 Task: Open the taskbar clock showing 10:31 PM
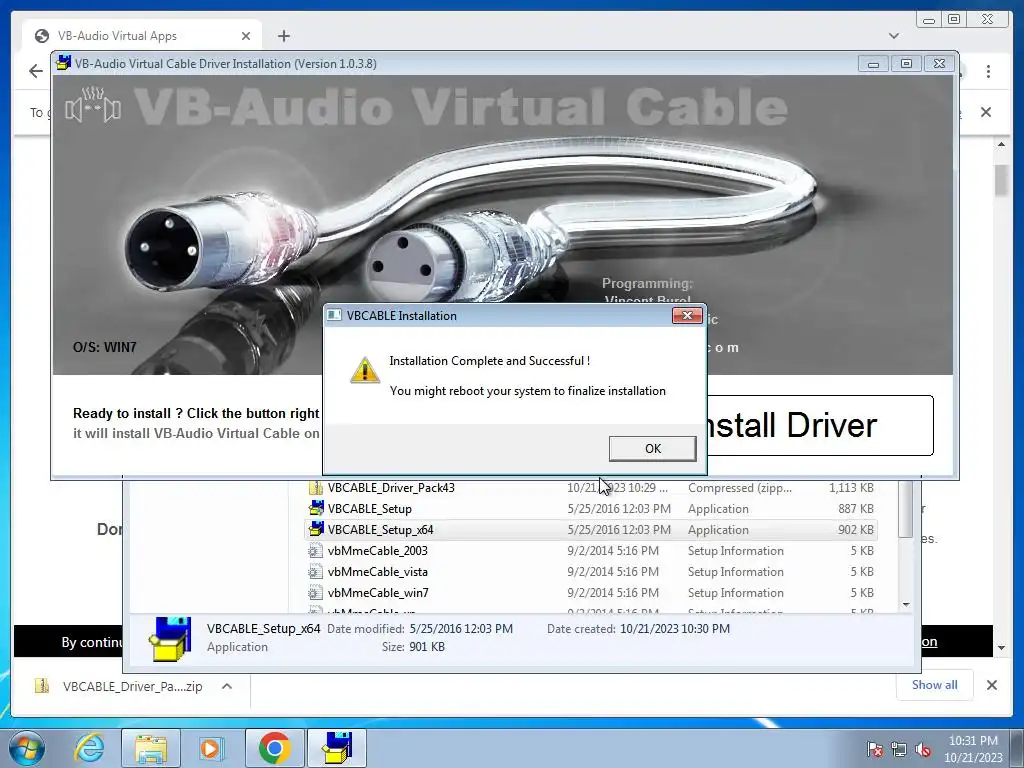[973, 749]
